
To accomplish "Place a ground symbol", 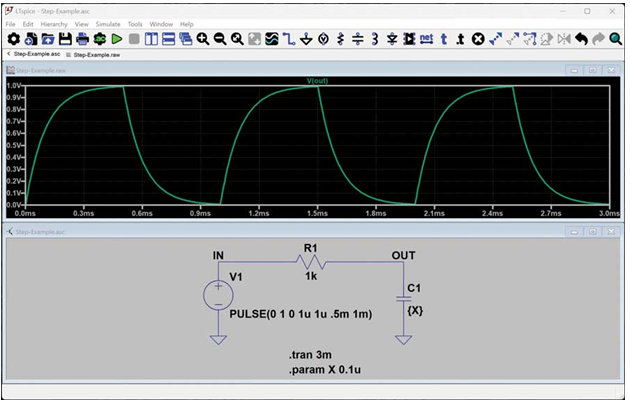I will (x=306, y=39).
